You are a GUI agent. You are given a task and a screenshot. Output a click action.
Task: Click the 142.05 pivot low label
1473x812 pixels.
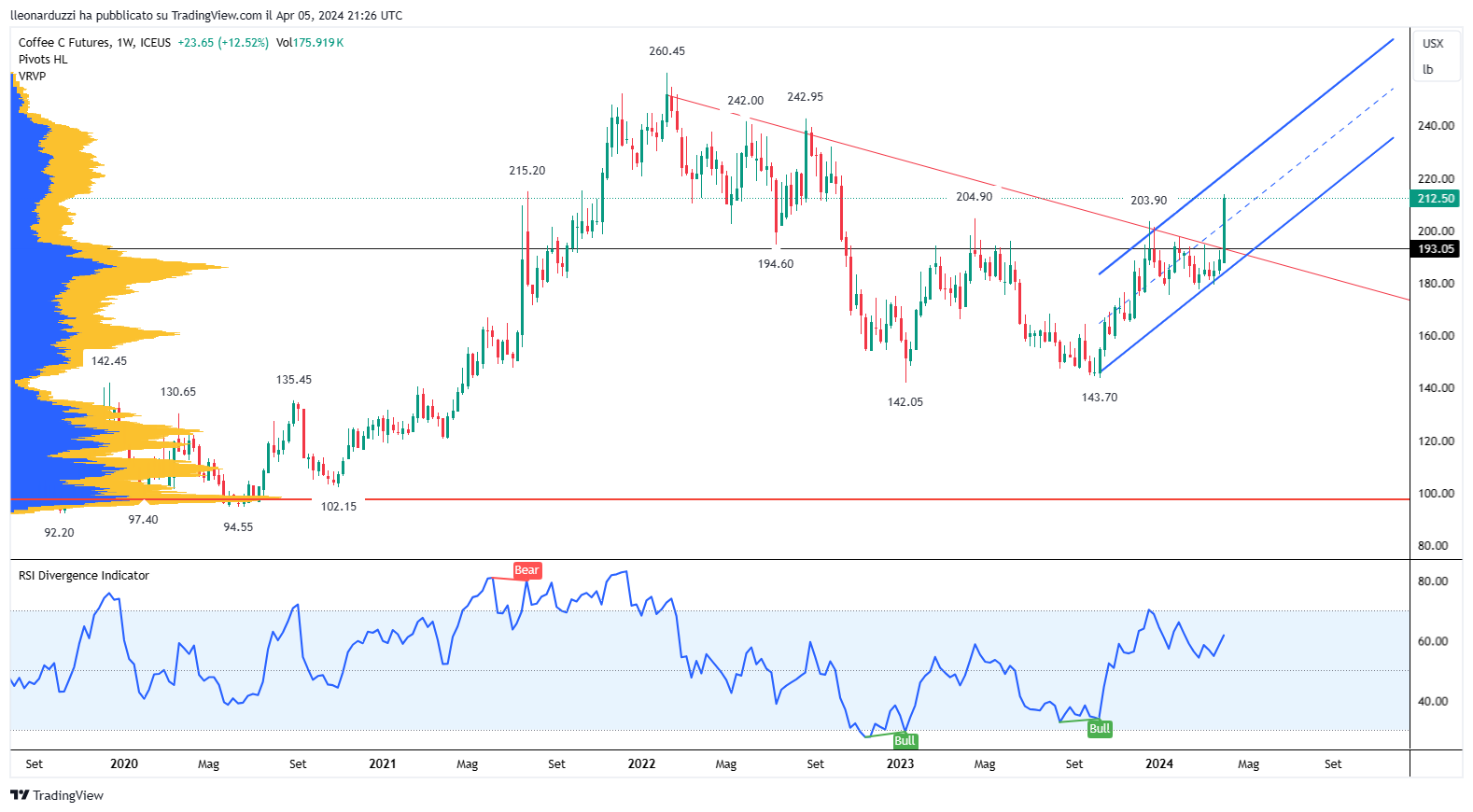pyautogui.click(x=905, y=402)
